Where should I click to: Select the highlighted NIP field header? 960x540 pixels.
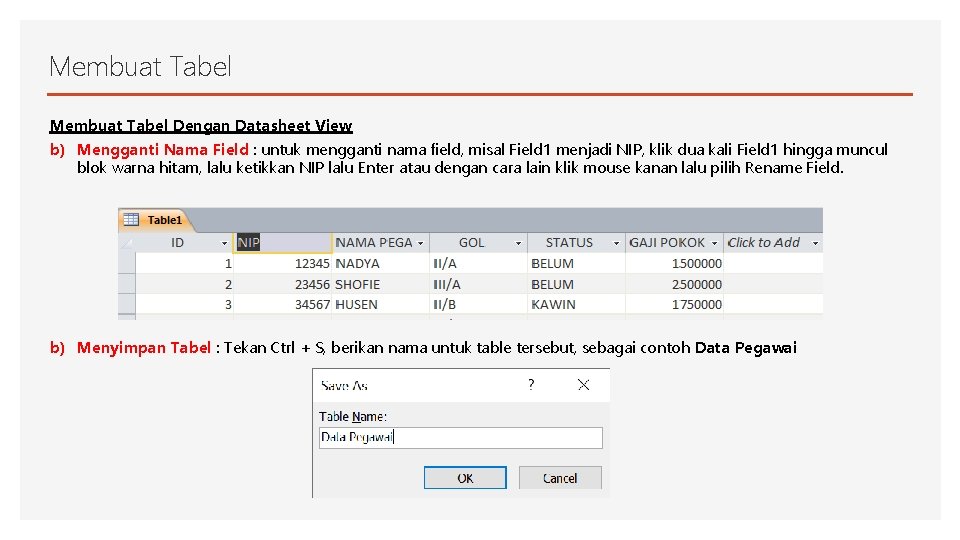coord(283,242)
